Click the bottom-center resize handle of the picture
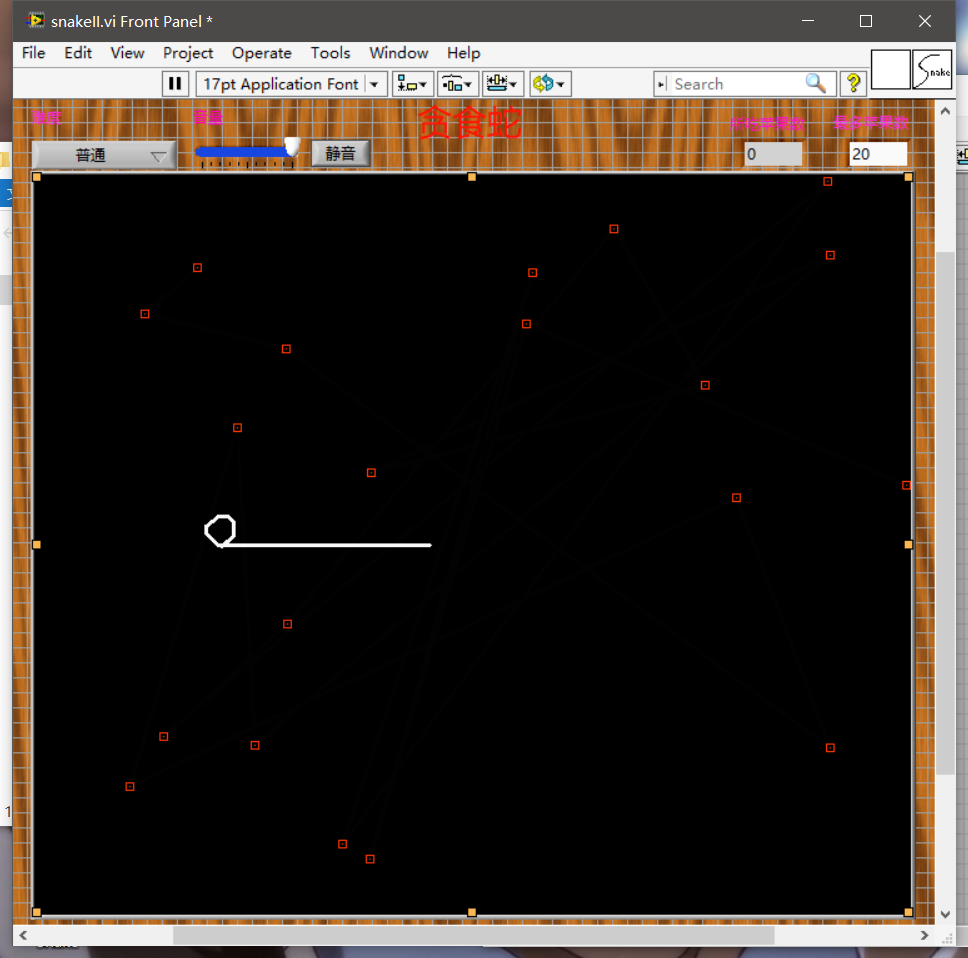 point(472,912)
